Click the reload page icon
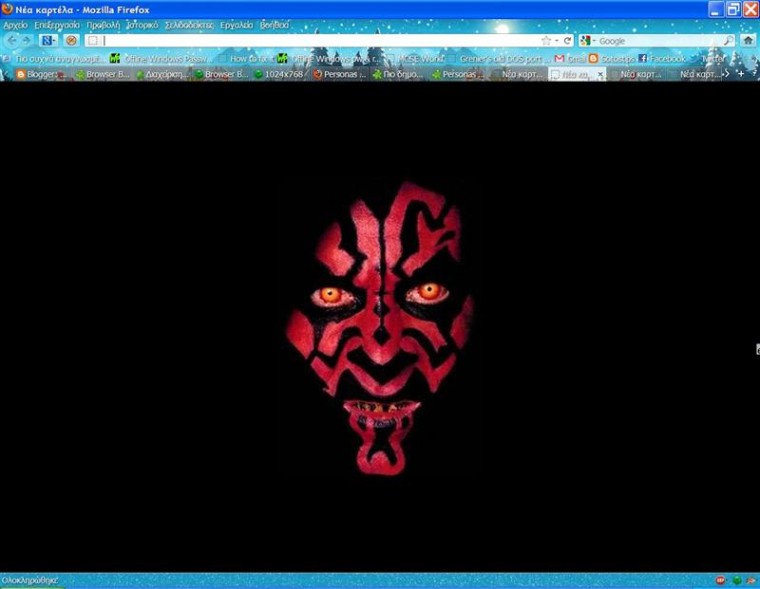 pyautogui.click(x=567, y=41)
